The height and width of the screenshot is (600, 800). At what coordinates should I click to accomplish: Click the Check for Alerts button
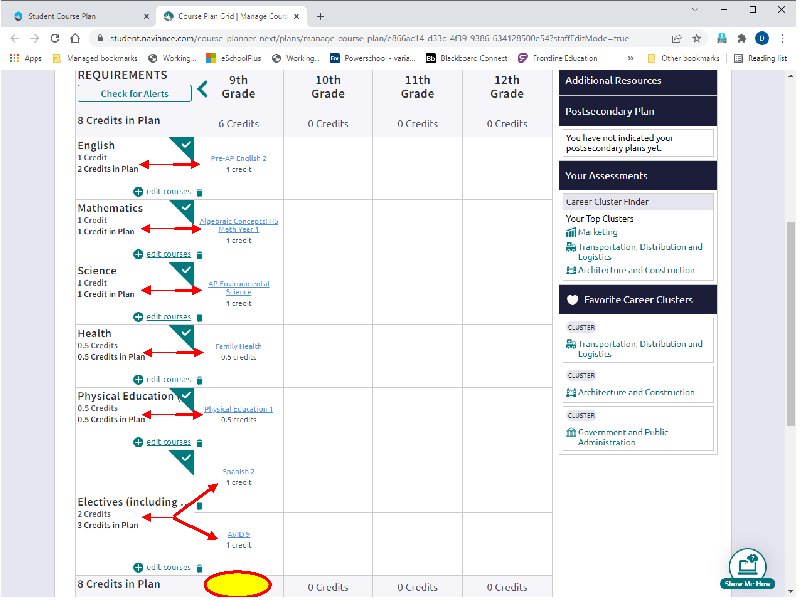tap(135, 94)
